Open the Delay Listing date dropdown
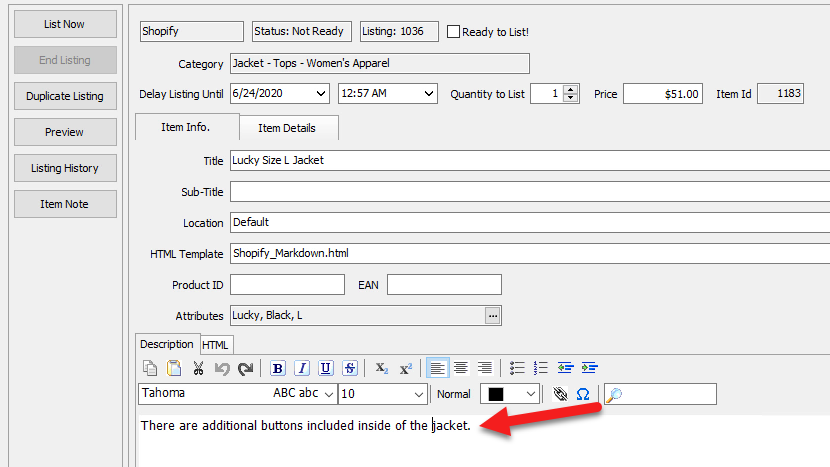Viewport: 830px width, 467px height. click(x=321, y=94)
